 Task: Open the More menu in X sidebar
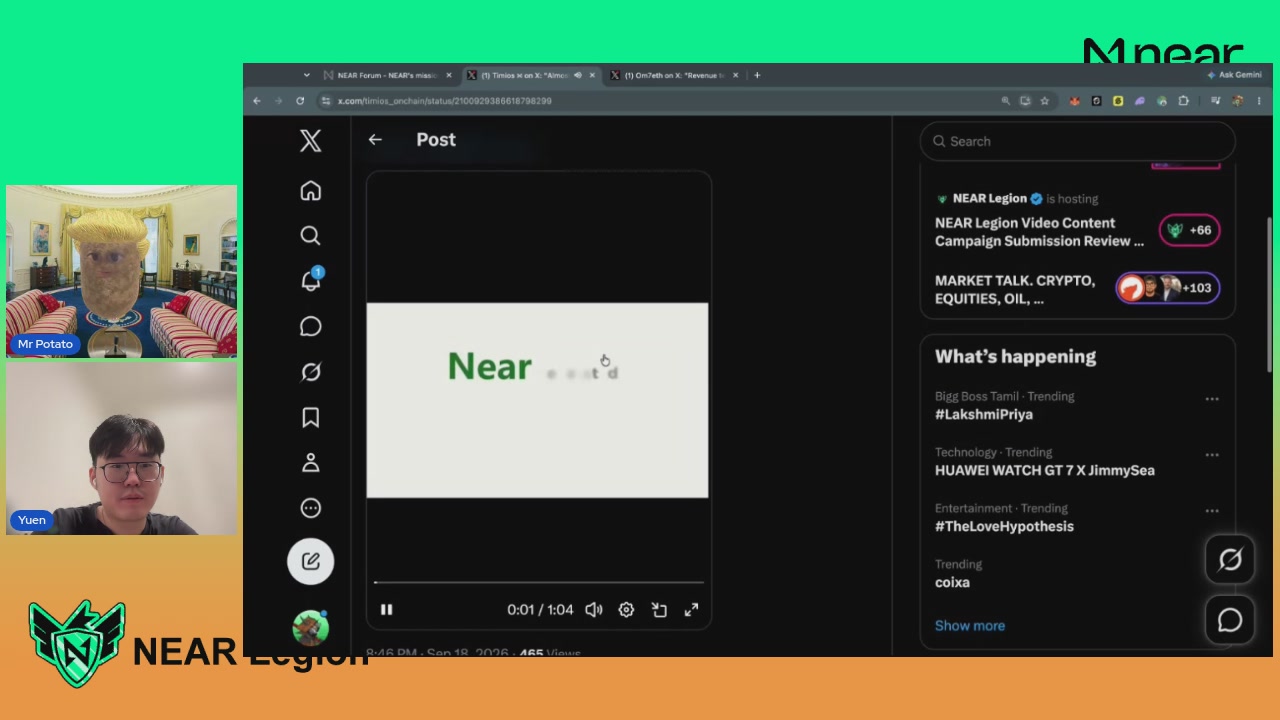pos(310,508)
